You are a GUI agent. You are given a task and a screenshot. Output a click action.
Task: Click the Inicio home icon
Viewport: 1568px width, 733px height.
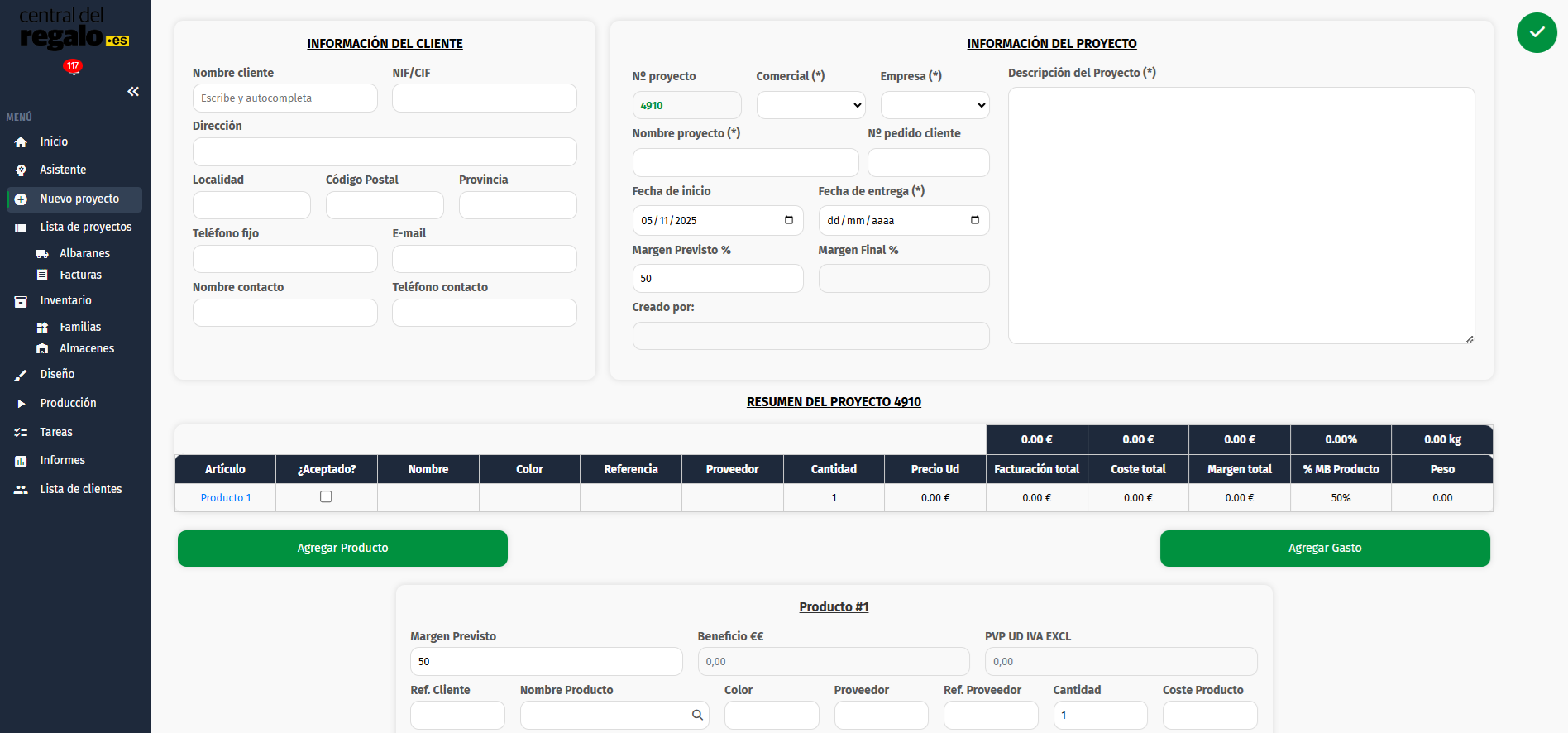coord(21,142)
